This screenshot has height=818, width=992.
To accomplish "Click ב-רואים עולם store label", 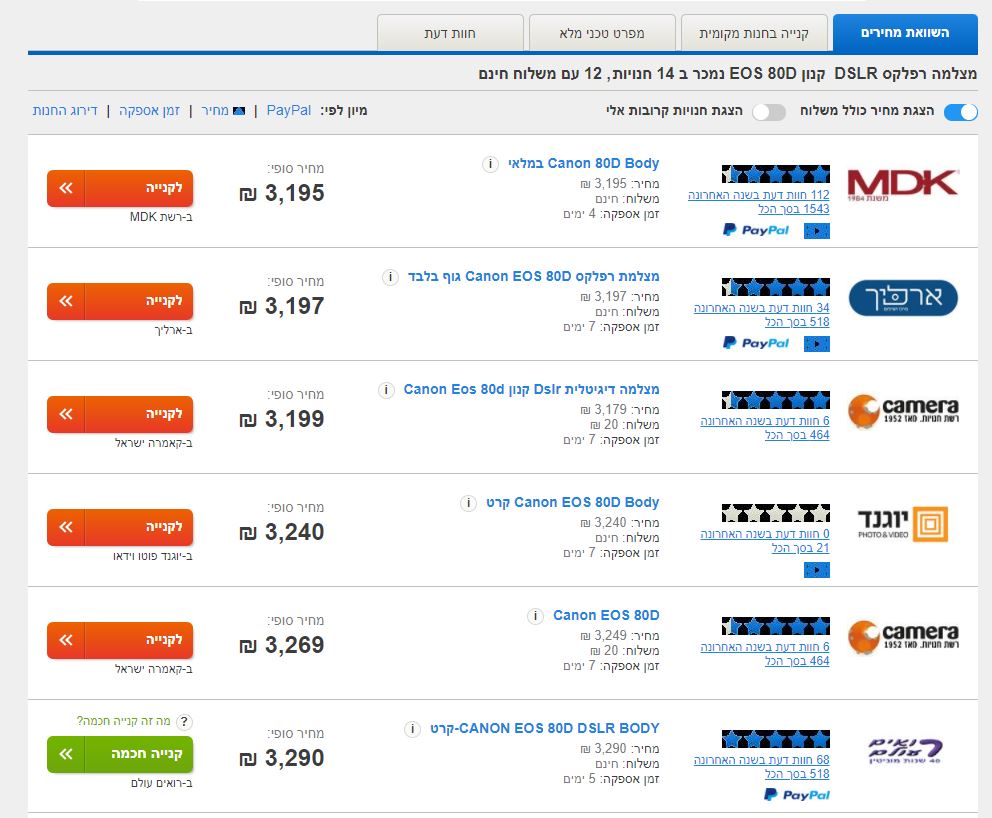I will 162,783.
